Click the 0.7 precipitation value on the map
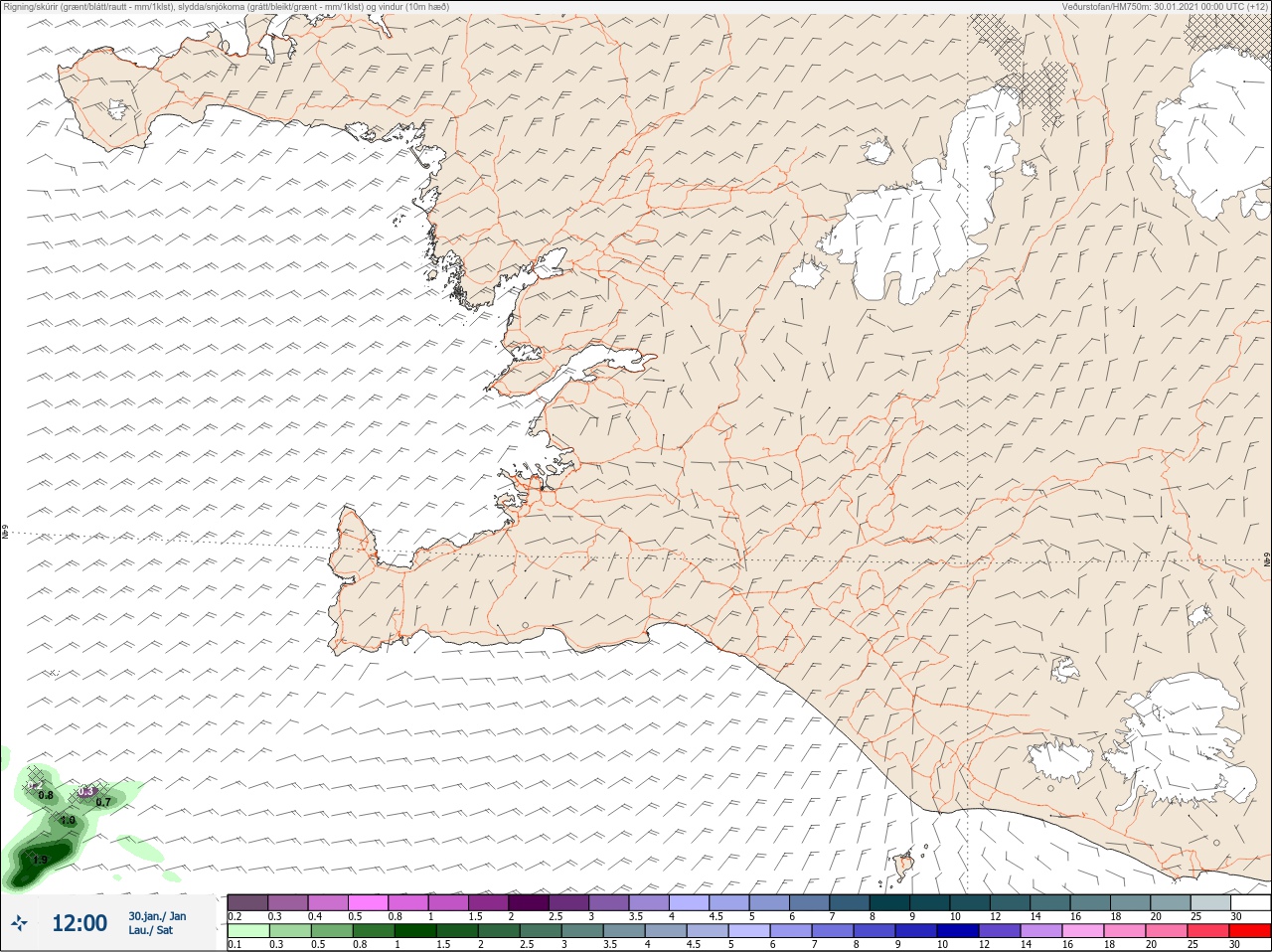This screenshot has height=952, width=1272. [102, 802]
